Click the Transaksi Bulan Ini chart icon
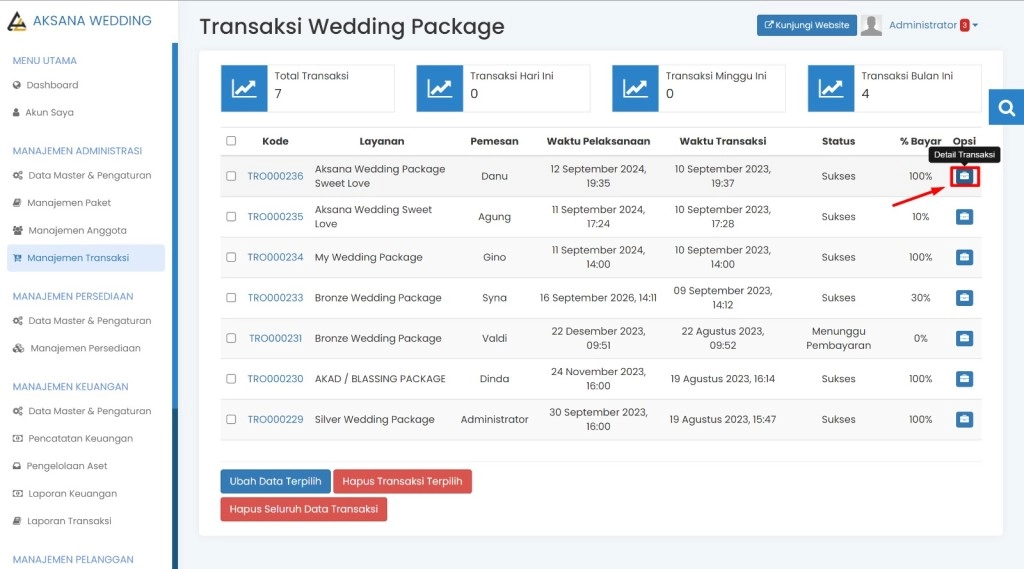The image size is (1024, 569). click(x=831, y=89)
